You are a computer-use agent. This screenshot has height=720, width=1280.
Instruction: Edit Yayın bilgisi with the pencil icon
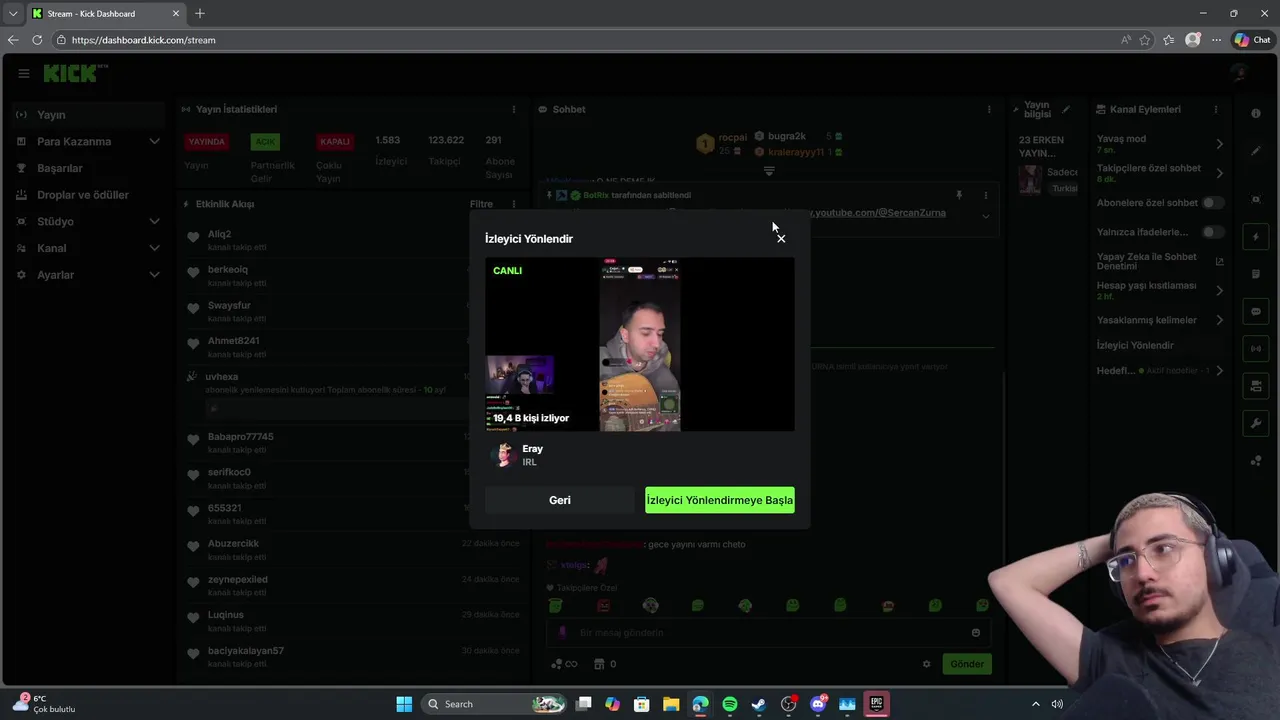click(1066, 109)
